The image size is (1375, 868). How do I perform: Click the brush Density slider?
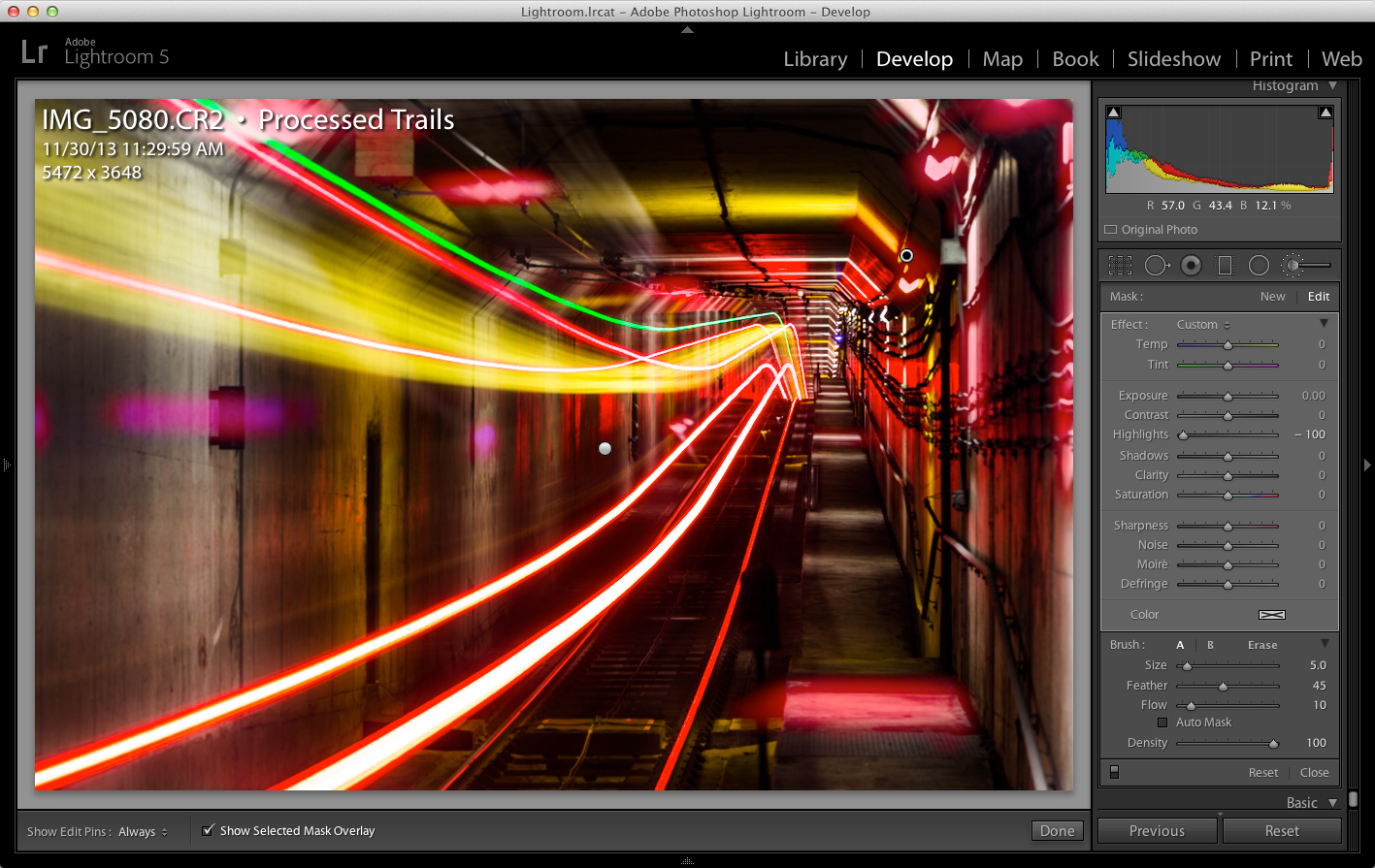tap(1228, 744)
